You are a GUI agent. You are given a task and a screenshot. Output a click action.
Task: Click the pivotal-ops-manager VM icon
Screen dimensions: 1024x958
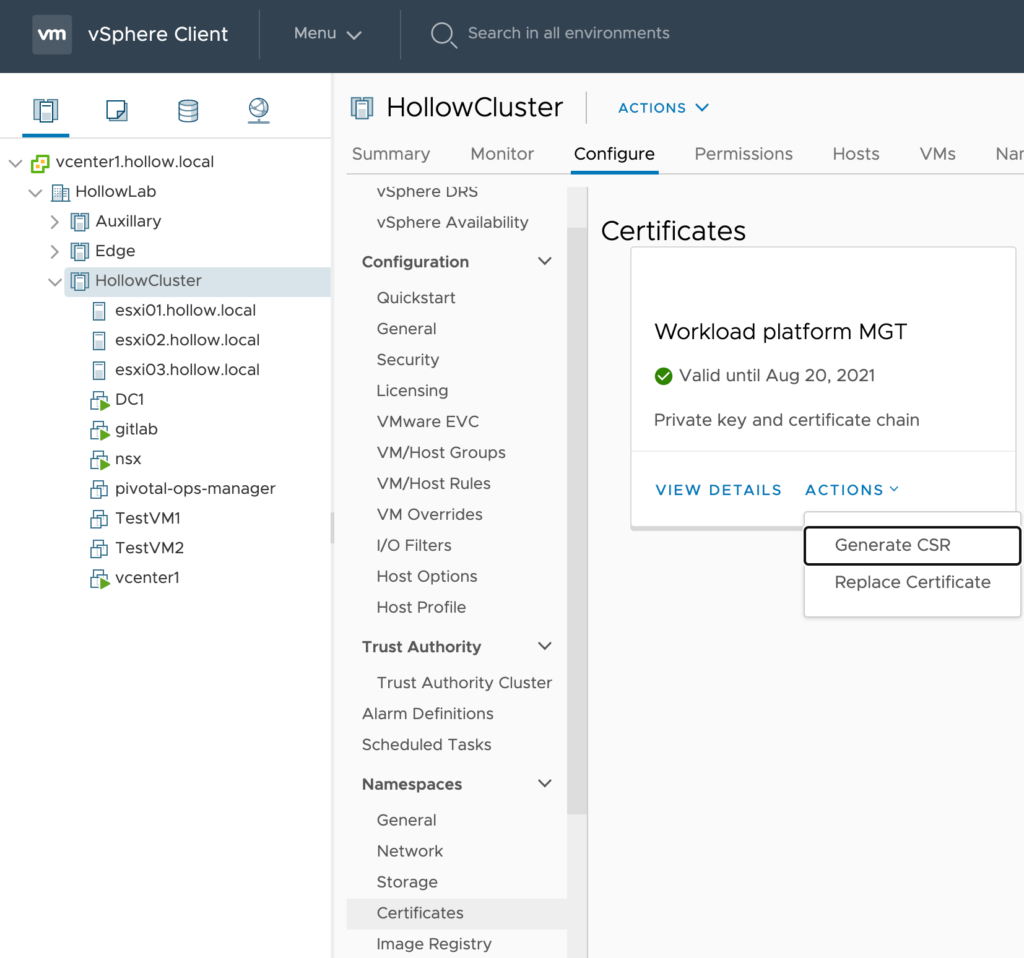[99, 489]
